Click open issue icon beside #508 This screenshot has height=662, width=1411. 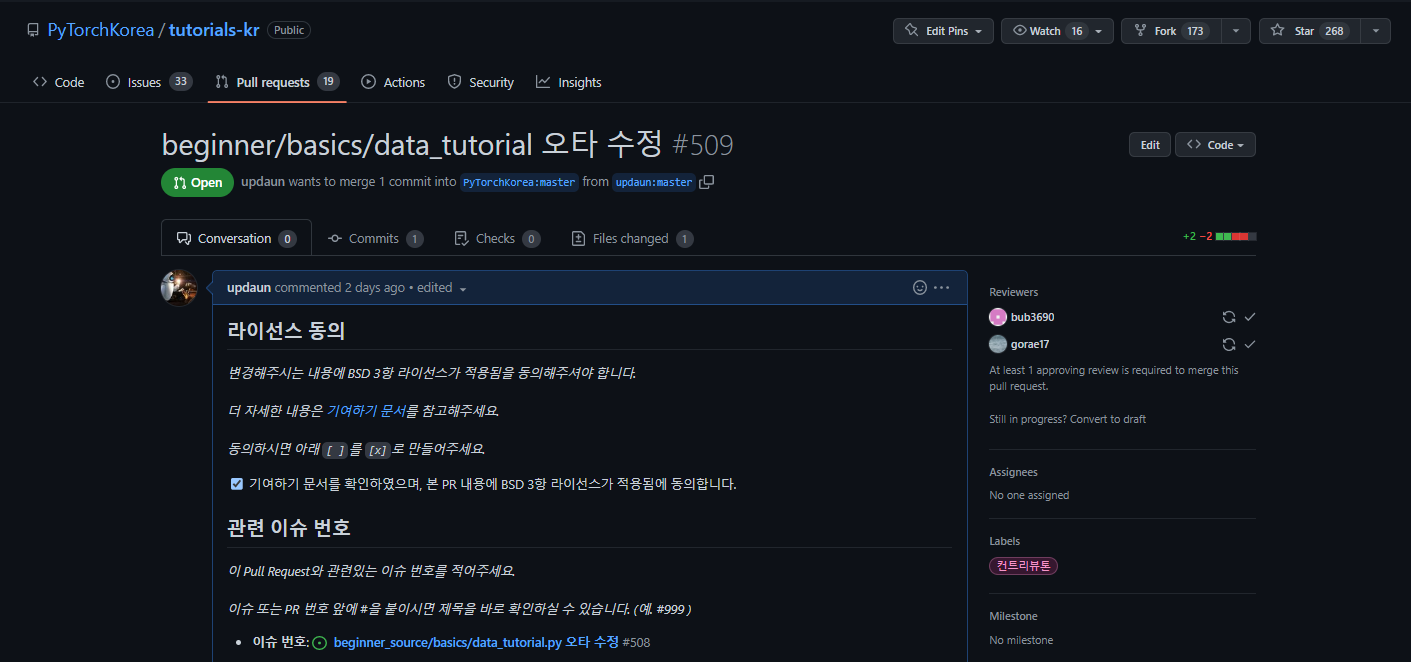320,643
